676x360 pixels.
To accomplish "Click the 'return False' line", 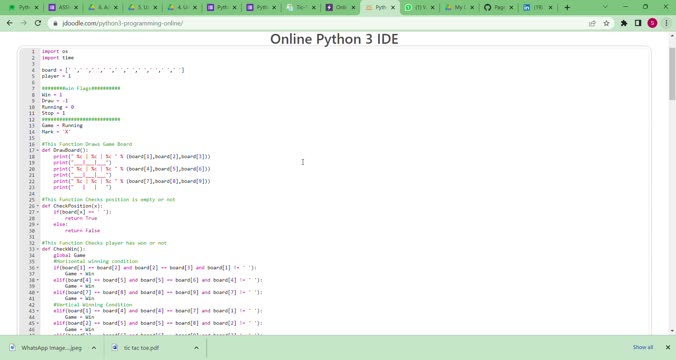I will (82, 231).
